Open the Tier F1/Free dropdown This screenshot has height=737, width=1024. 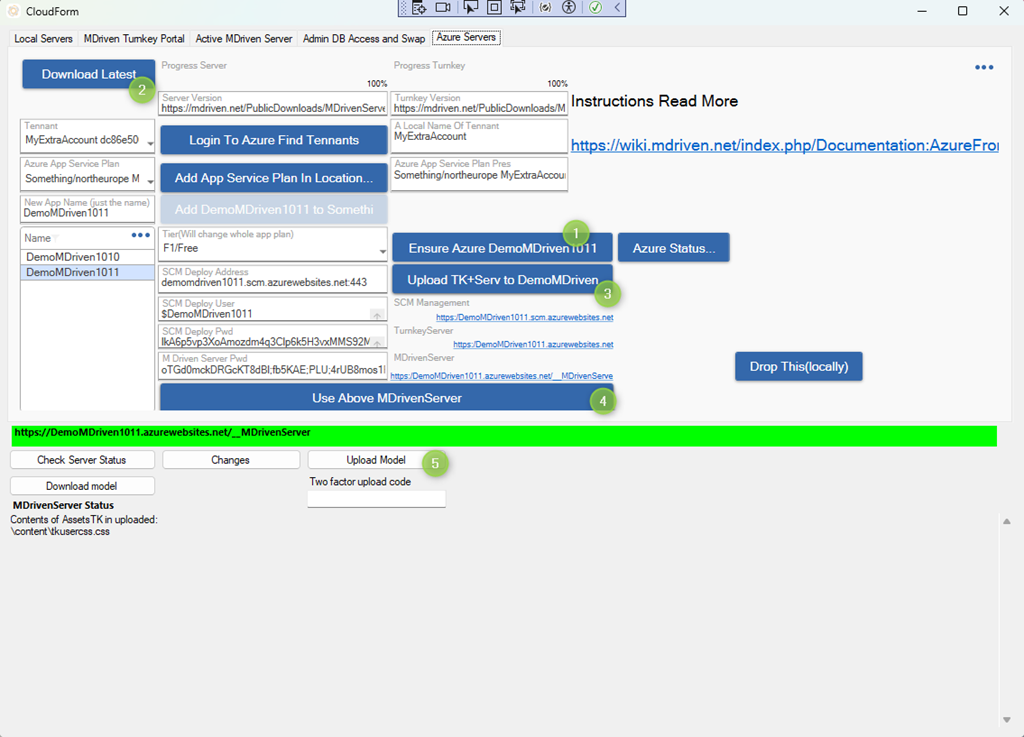click(x=383, y=251)
